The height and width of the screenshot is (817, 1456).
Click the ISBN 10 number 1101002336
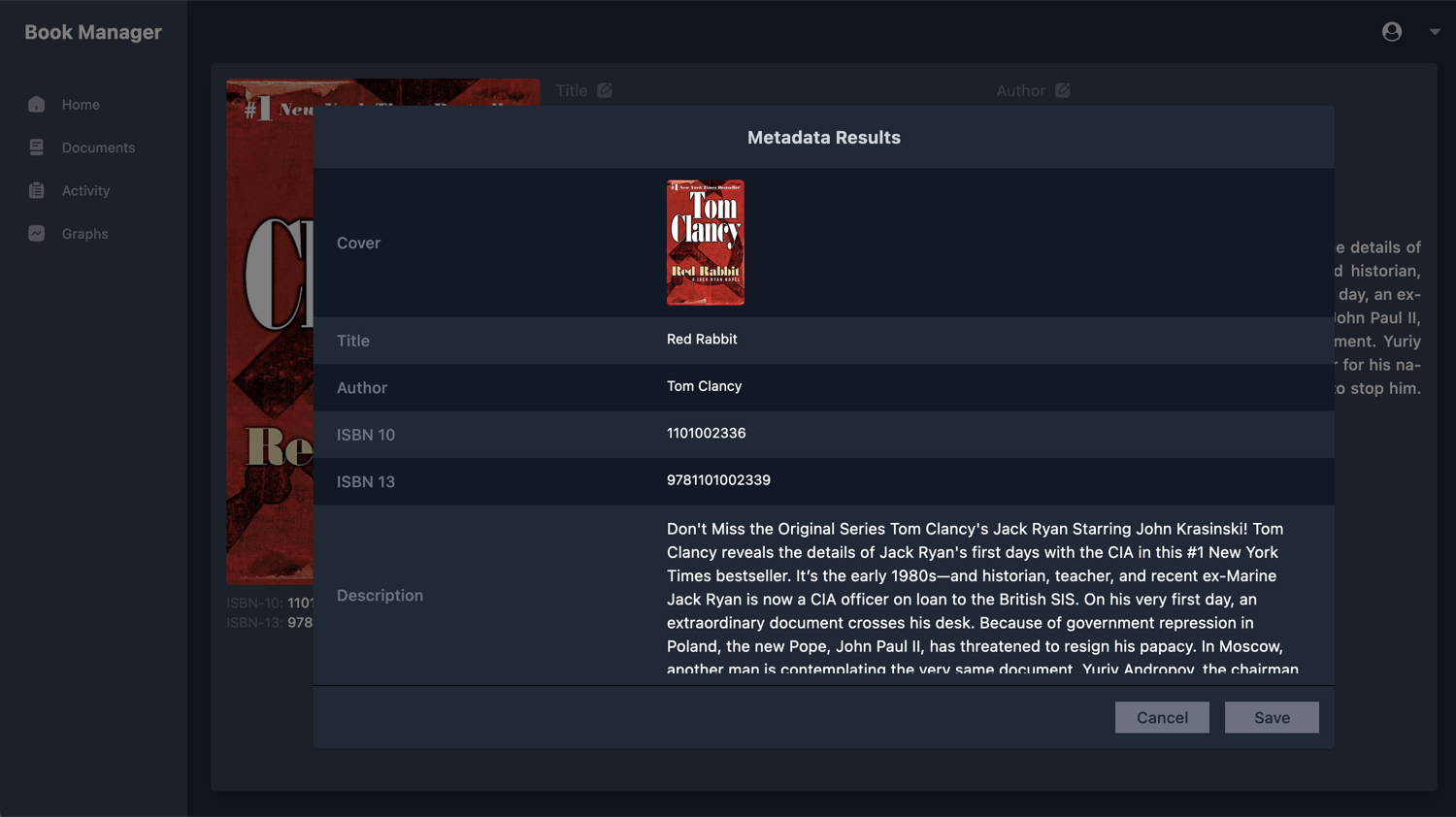click(x=706, y=434)
